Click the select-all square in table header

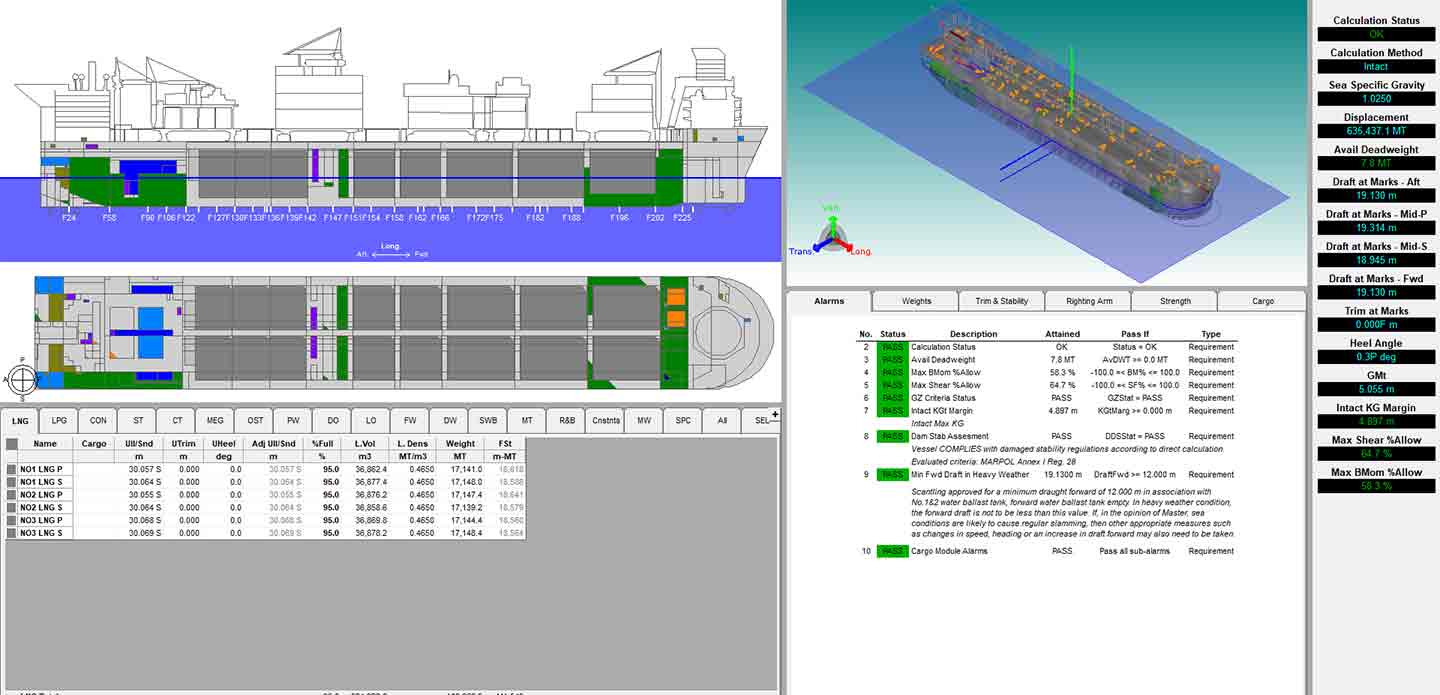[12, 444]
